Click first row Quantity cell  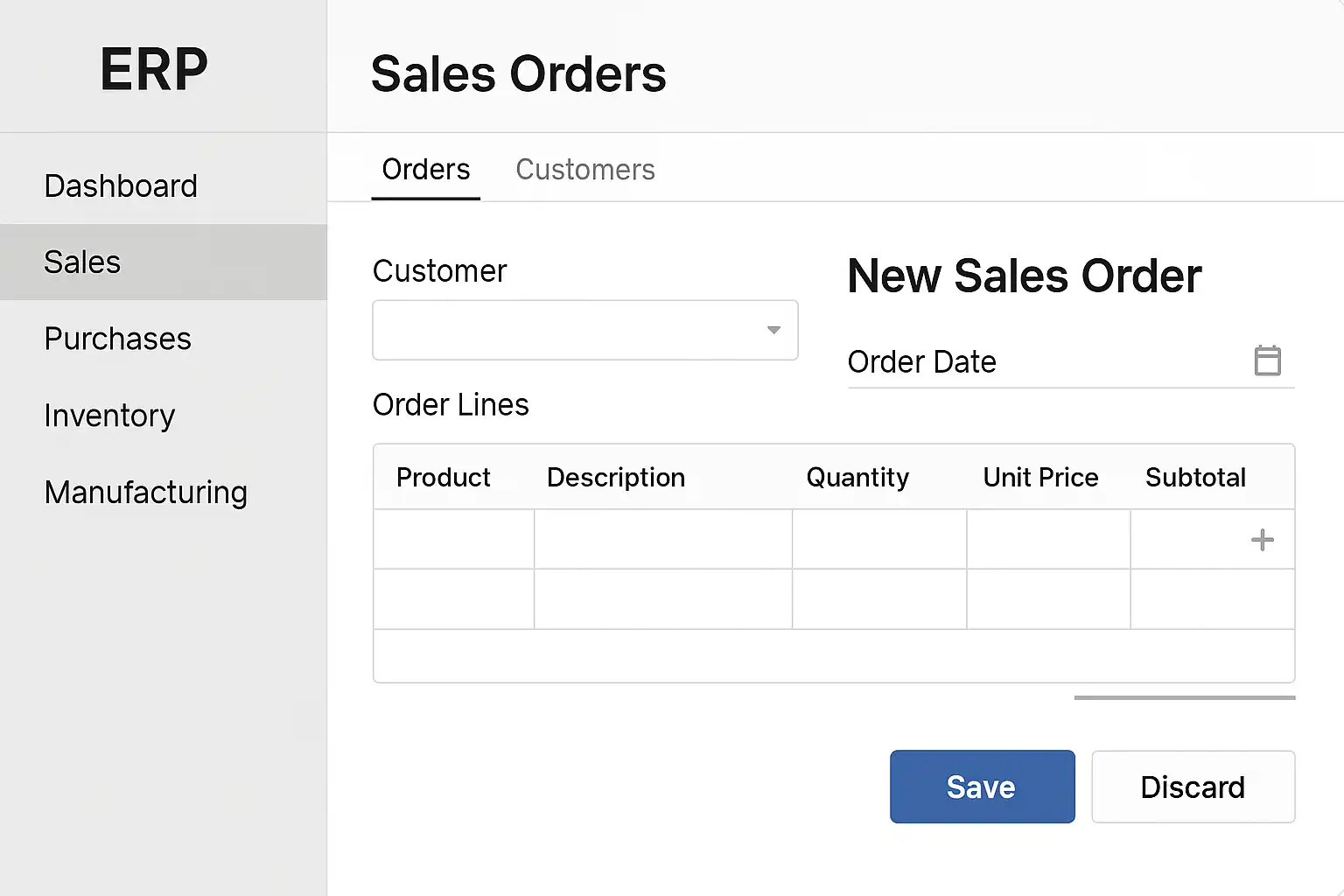point(878,540)
